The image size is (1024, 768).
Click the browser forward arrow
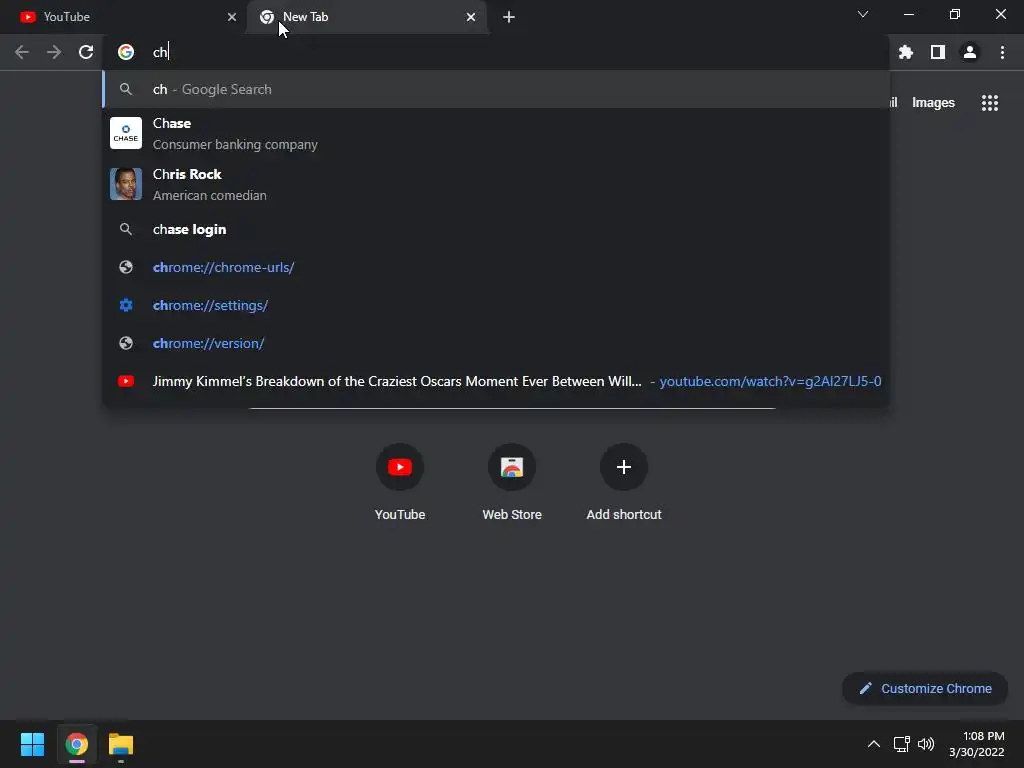(x=54, y=52)
